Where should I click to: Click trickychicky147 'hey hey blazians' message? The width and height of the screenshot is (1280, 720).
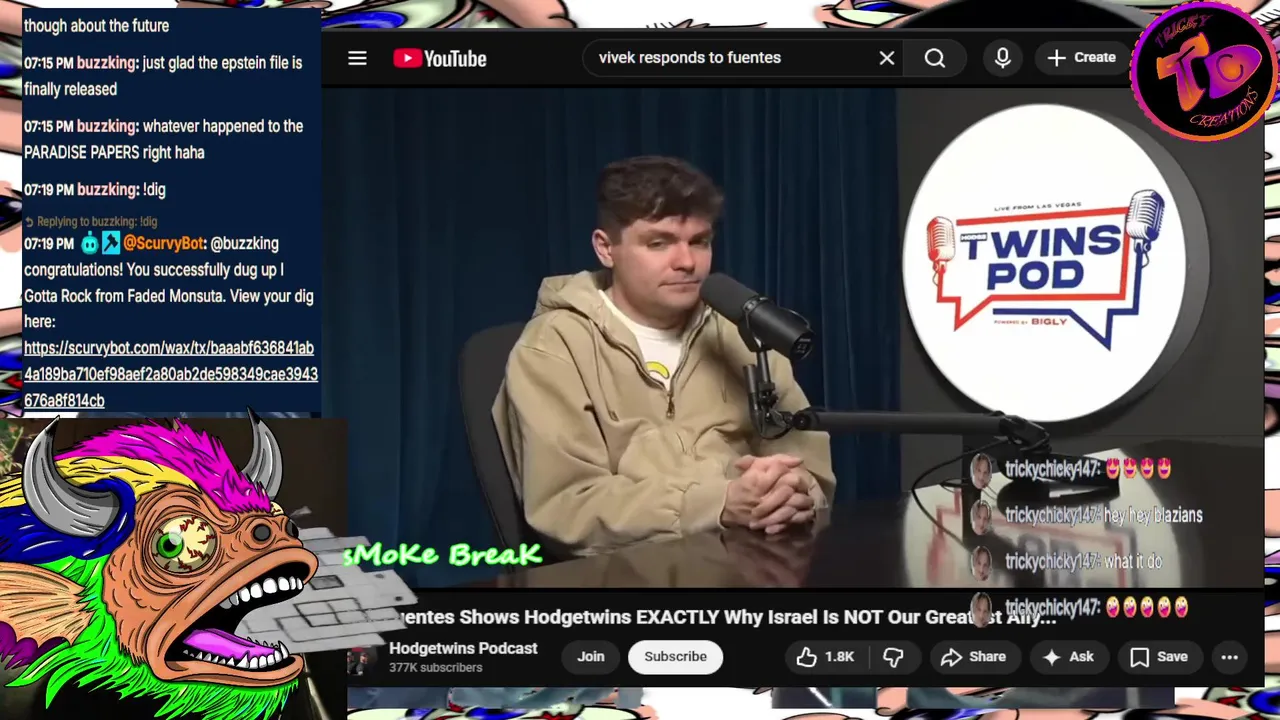point(1104,515)
